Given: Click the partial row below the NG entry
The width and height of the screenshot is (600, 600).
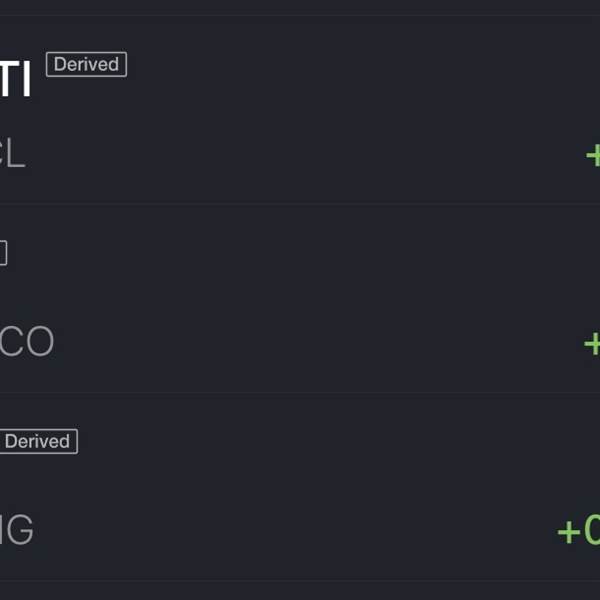Looking at the screenshot, I should point(300,591).
